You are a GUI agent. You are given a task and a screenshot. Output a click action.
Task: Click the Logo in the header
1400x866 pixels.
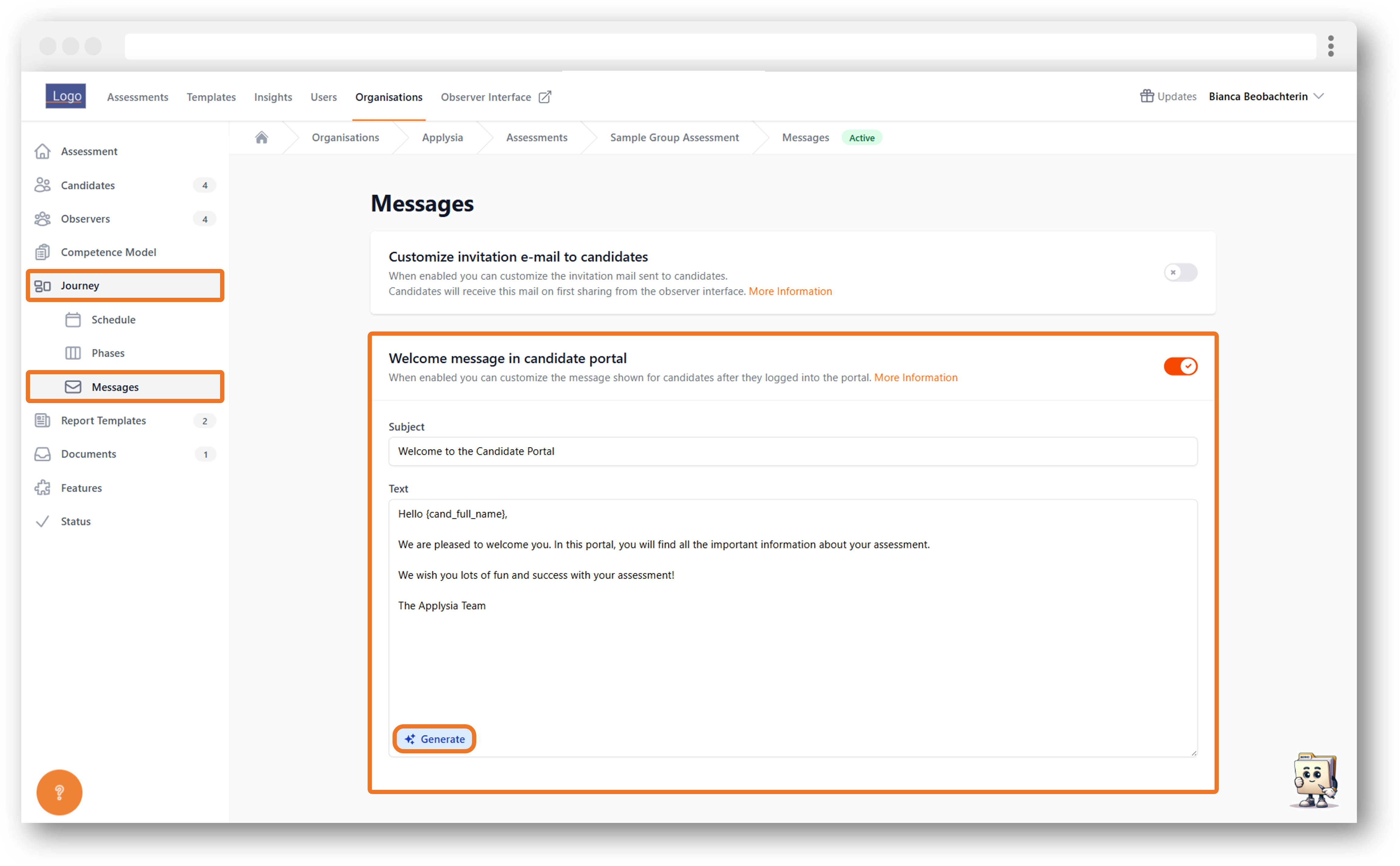click(65, 96)
